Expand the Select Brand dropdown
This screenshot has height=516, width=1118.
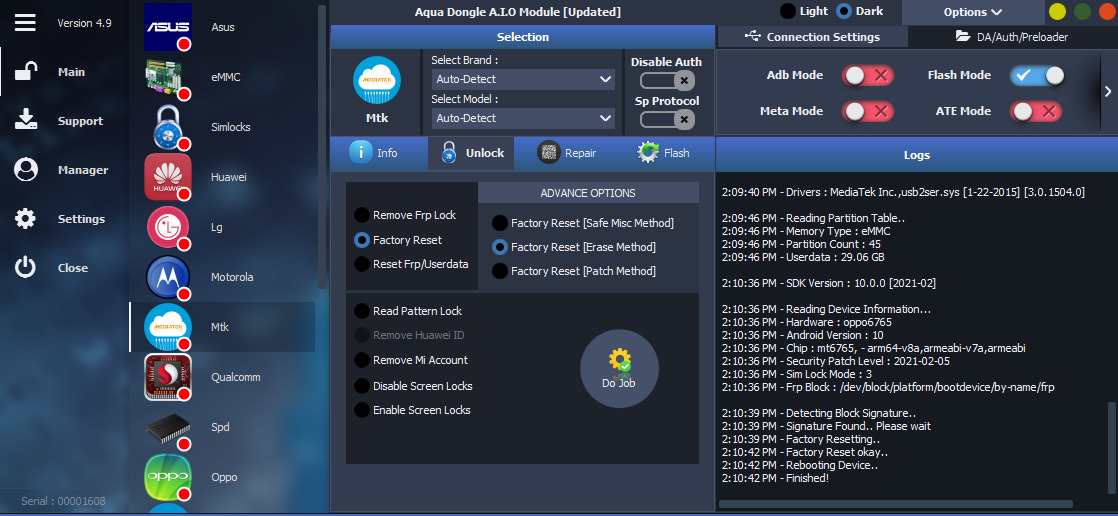523,79
